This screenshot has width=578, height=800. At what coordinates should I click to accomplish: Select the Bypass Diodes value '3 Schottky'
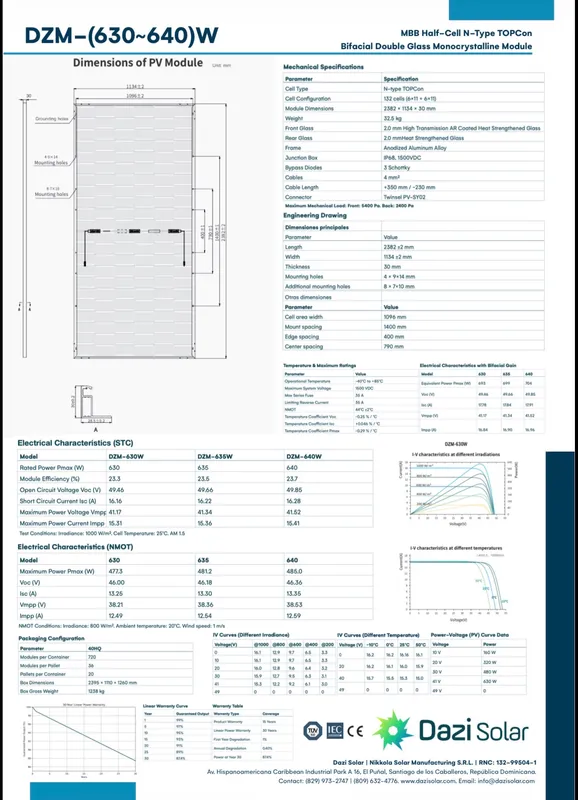coord(396,167)
